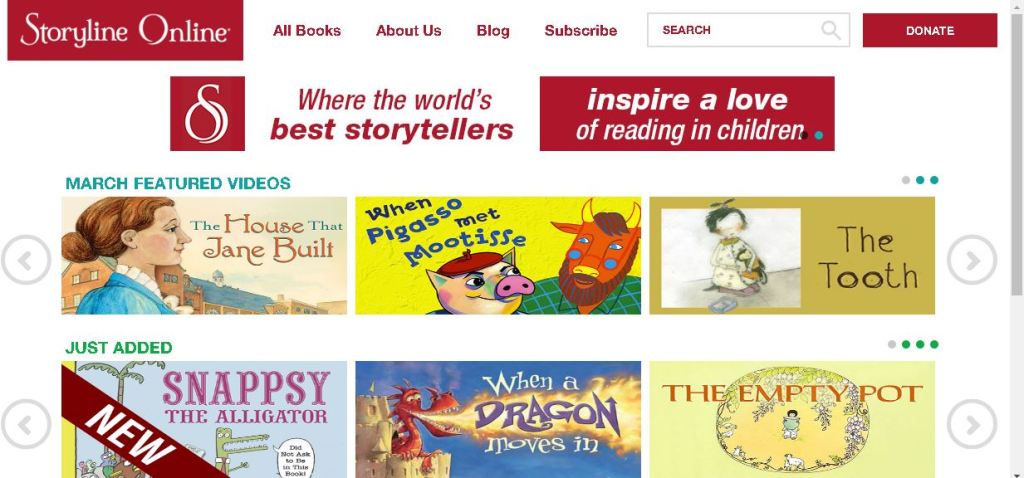
Task: Select first pagination dot of Just Added
Action: (x=892, y=344)
